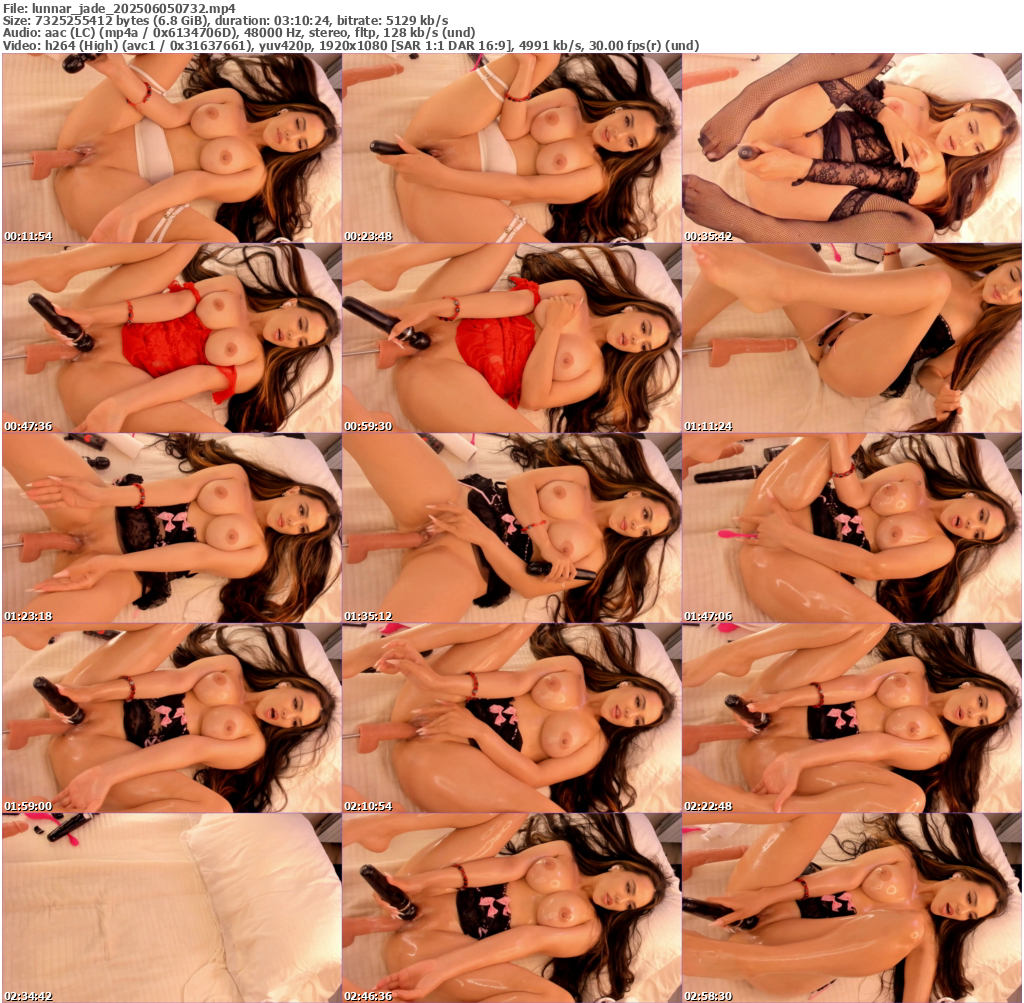
Task: Select the thumbnail stamped 01:23:18
Action: click(x=172, y=528)
